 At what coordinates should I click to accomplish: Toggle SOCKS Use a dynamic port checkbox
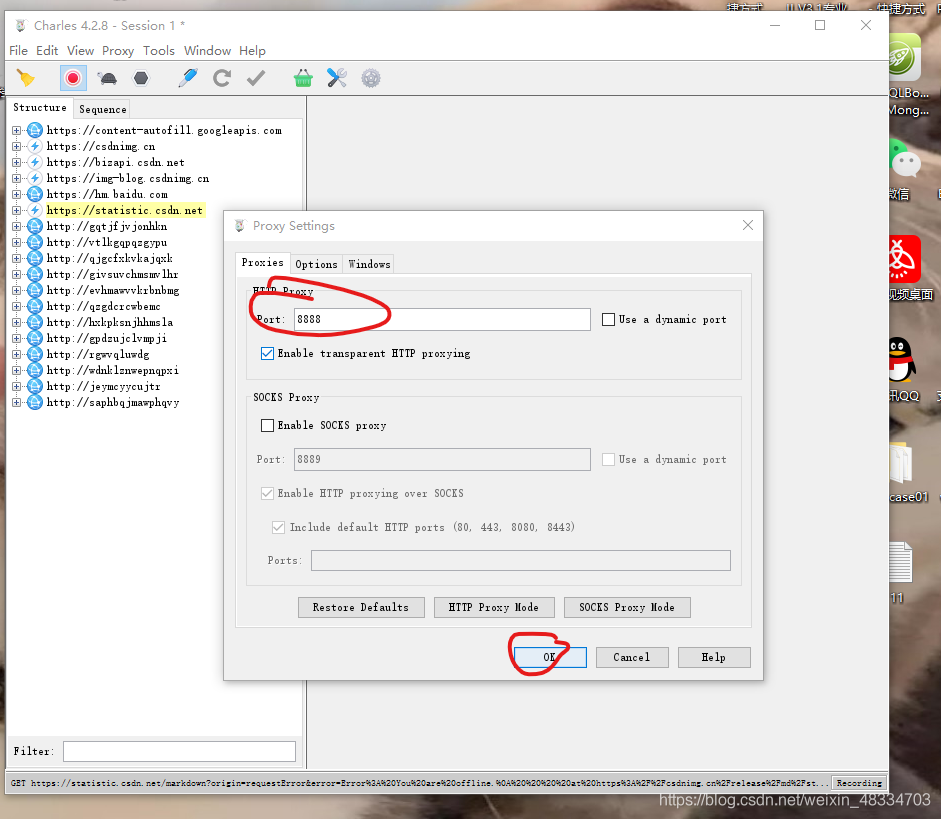[x=609, y=460]
